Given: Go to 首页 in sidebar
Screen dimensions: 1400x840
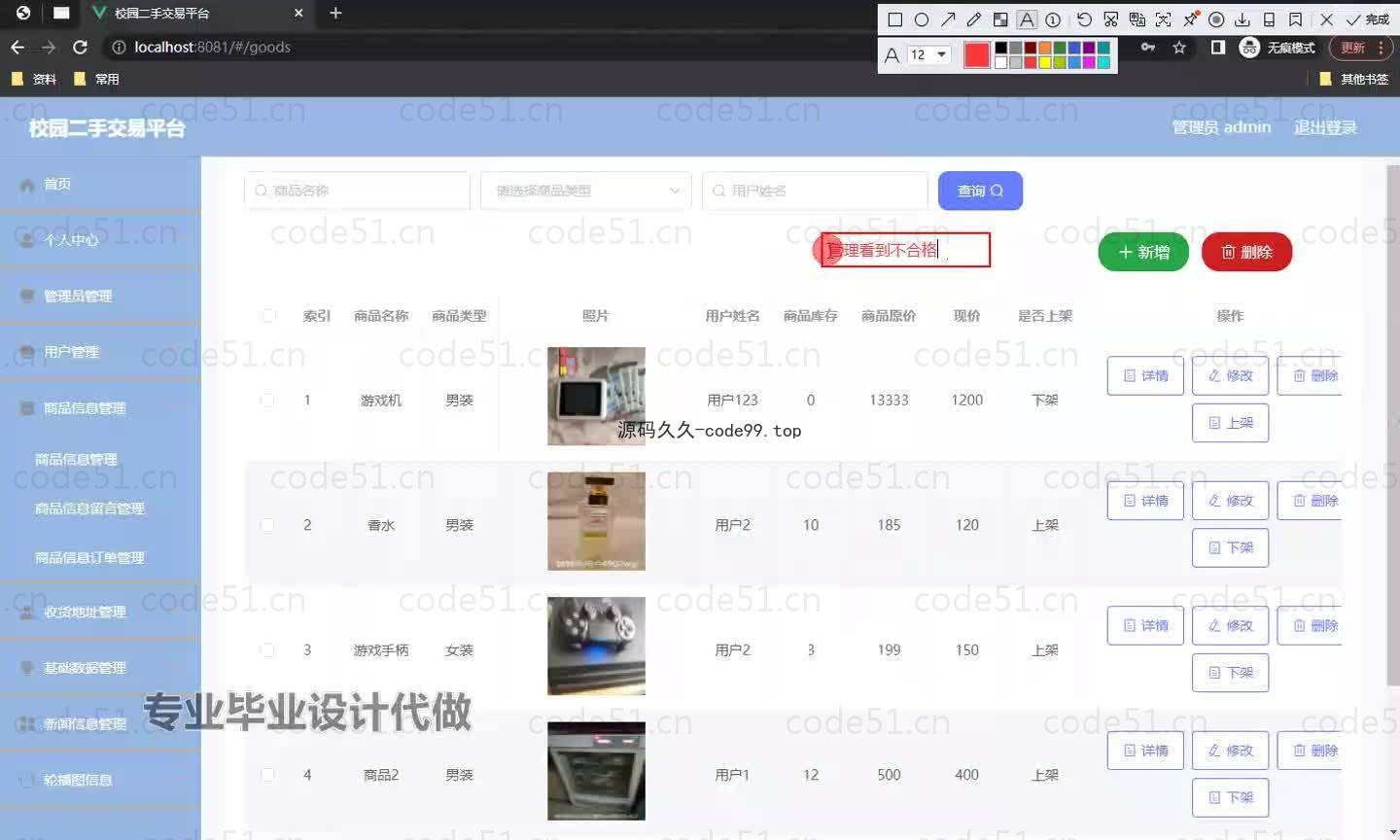Looking at the screenshot, I should 100,184.
